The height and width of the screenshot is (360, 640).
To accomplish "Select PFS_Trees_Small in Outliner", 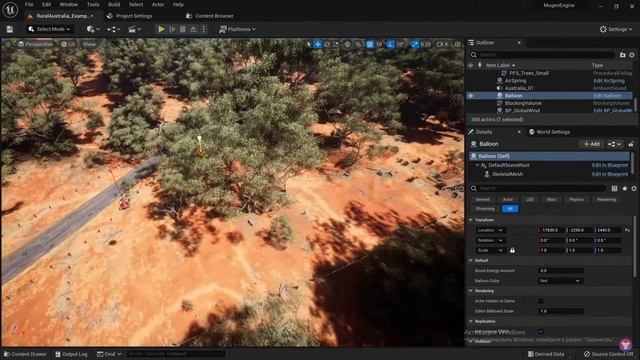I will tap(529, 73).
